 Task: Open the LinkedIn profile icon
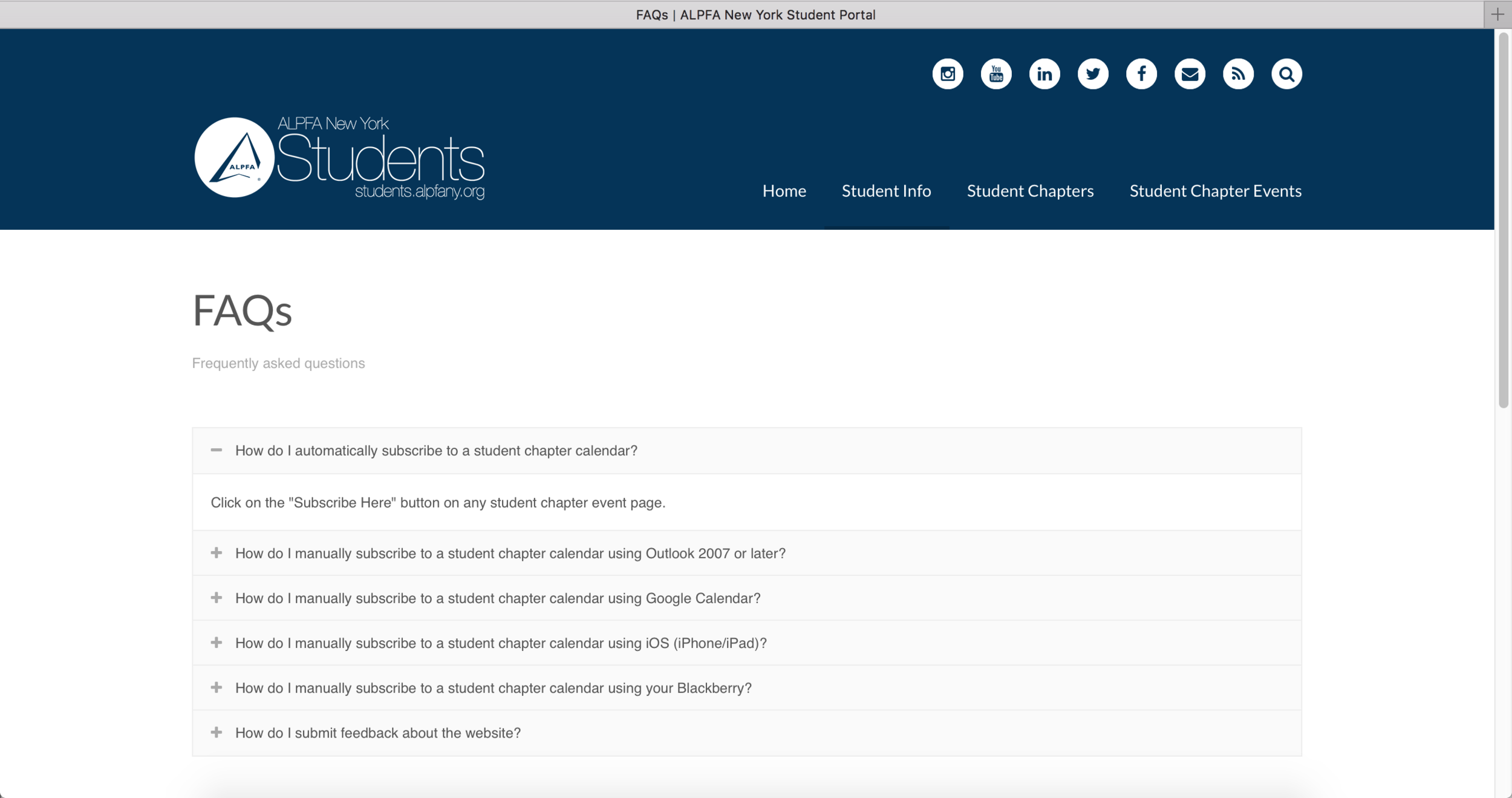point(1045,73)
